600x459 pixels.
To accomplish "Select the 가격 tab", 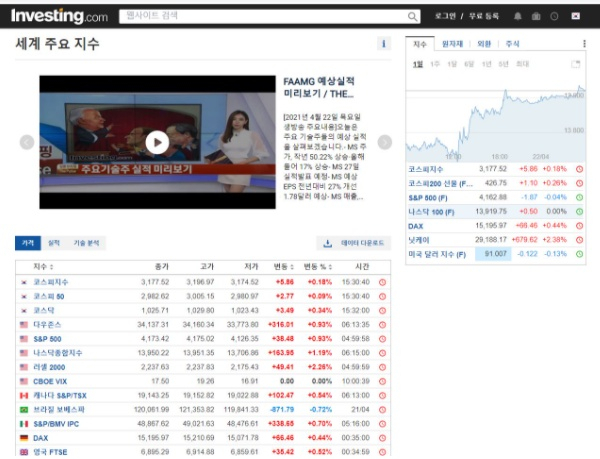I will [28, 243].
